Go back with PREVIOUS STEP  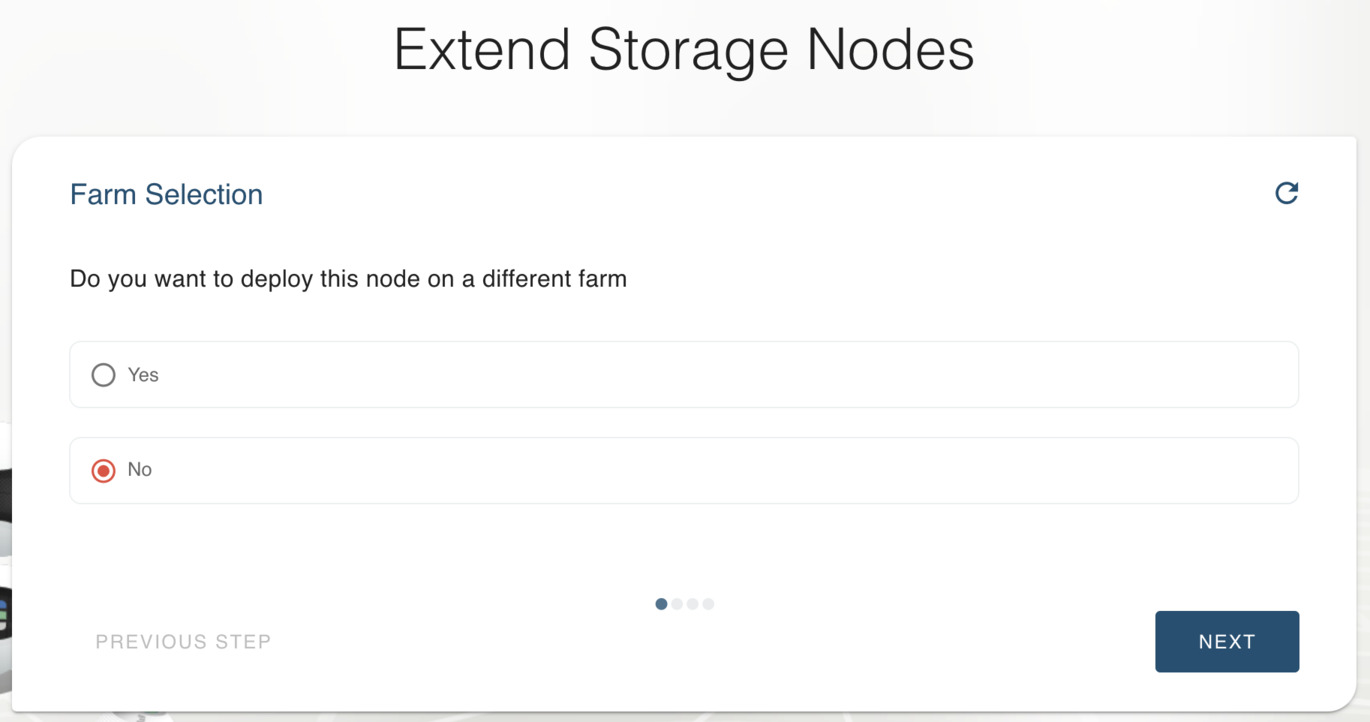pos(183,642)
